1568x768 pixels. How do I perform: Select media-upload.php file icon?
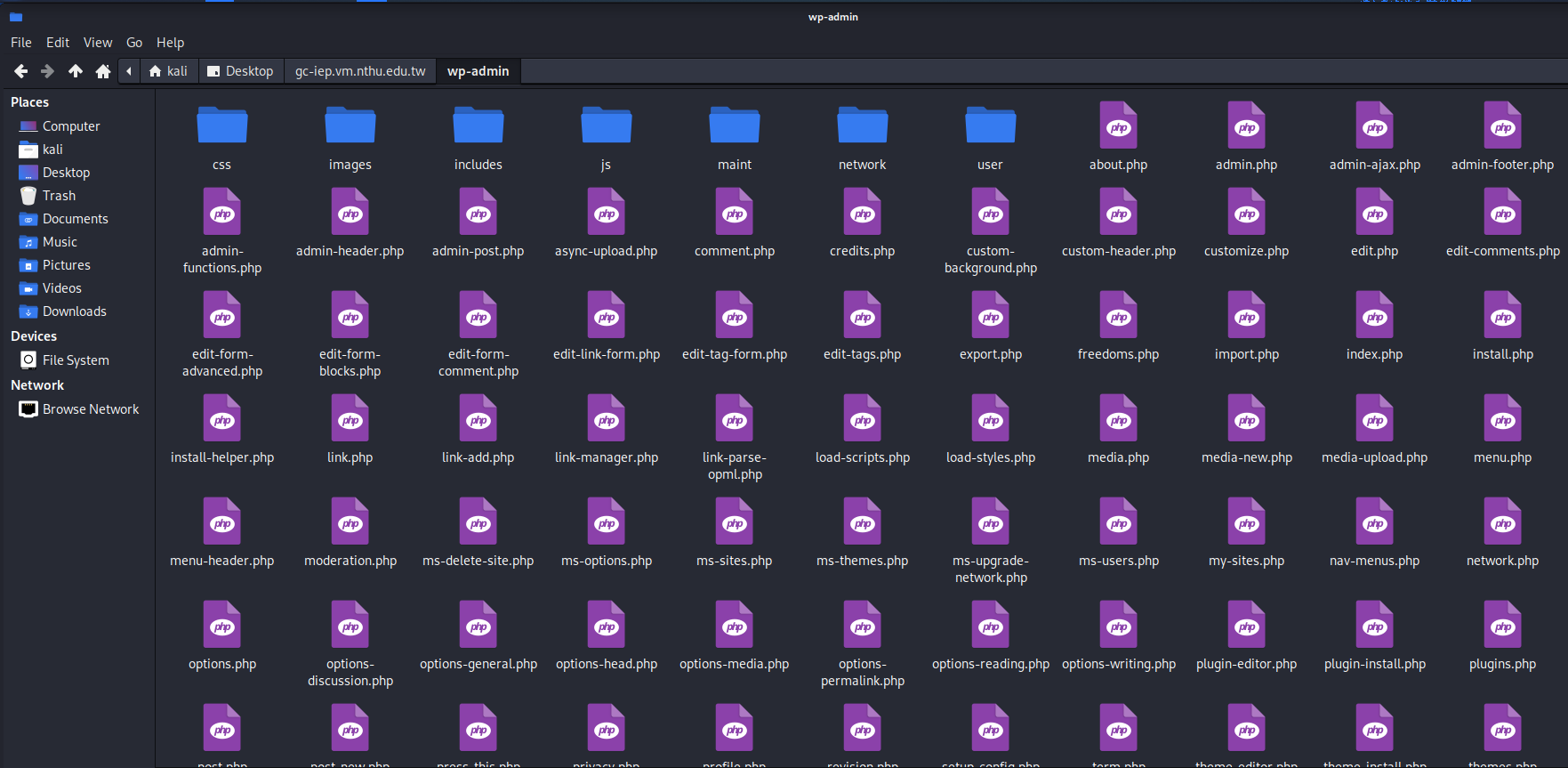pos(1375,418)
